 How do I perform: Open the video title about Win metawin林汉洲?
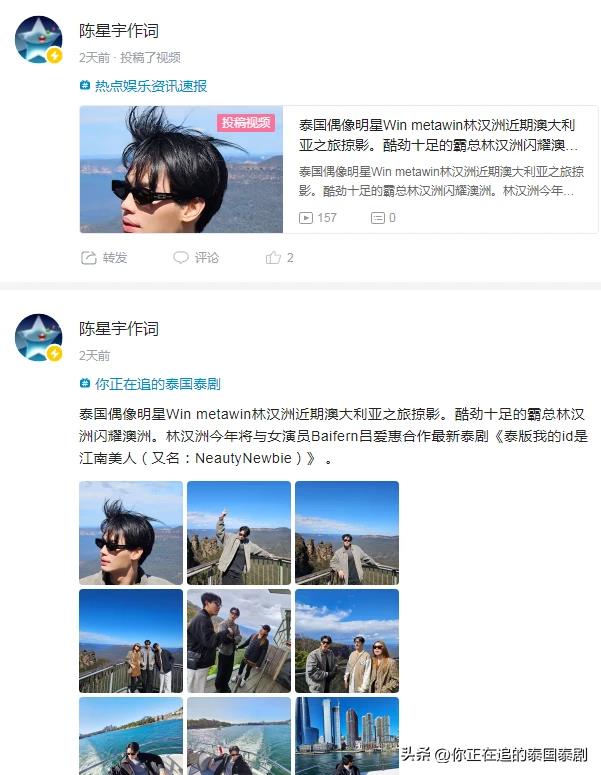(x=438, y=135)
